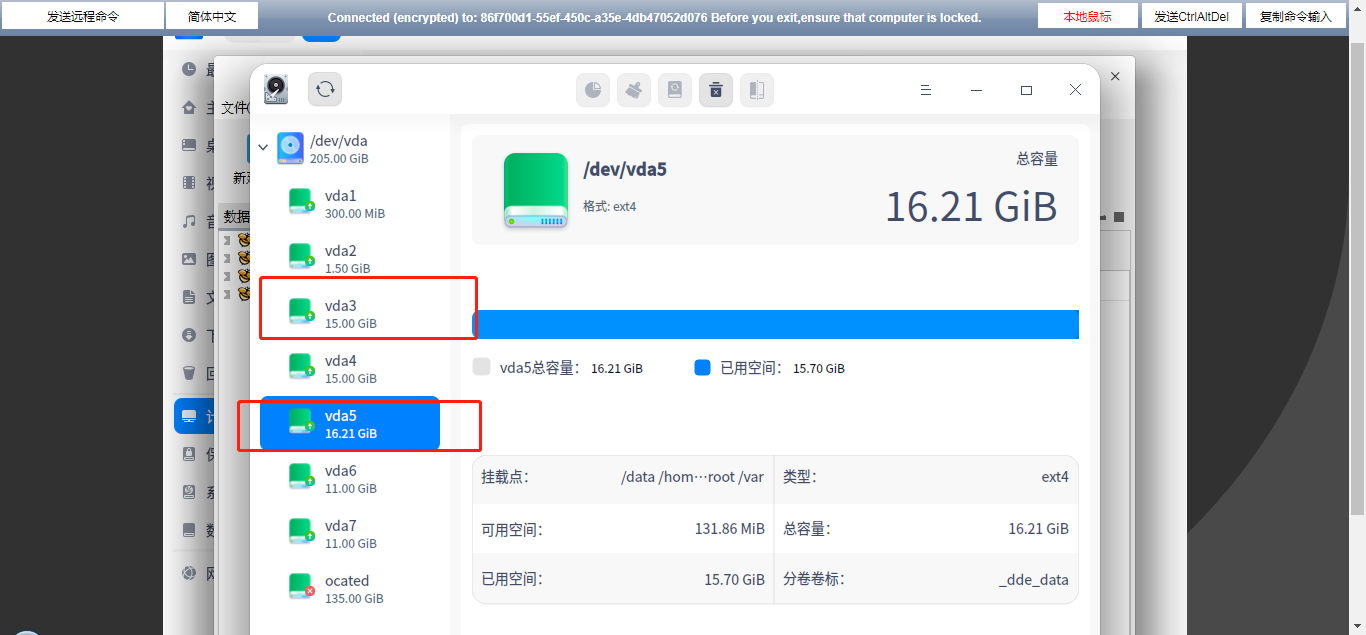Screen dimensions: 1366x635
Task: Select partition vda4 15.00 GiB
Action: (350, 368)
